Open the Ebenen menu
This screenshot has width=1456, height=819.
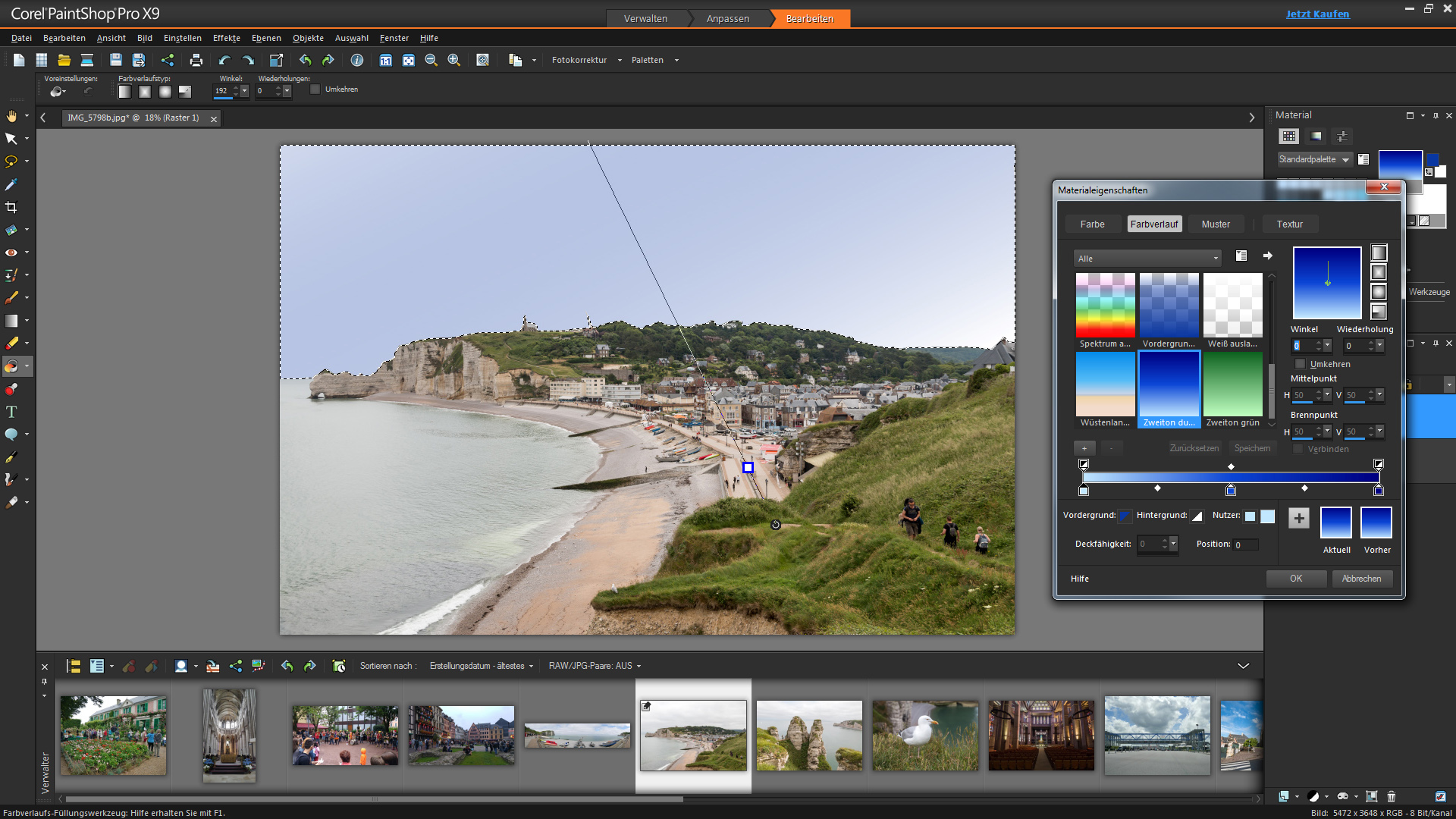tap(266, 38)
